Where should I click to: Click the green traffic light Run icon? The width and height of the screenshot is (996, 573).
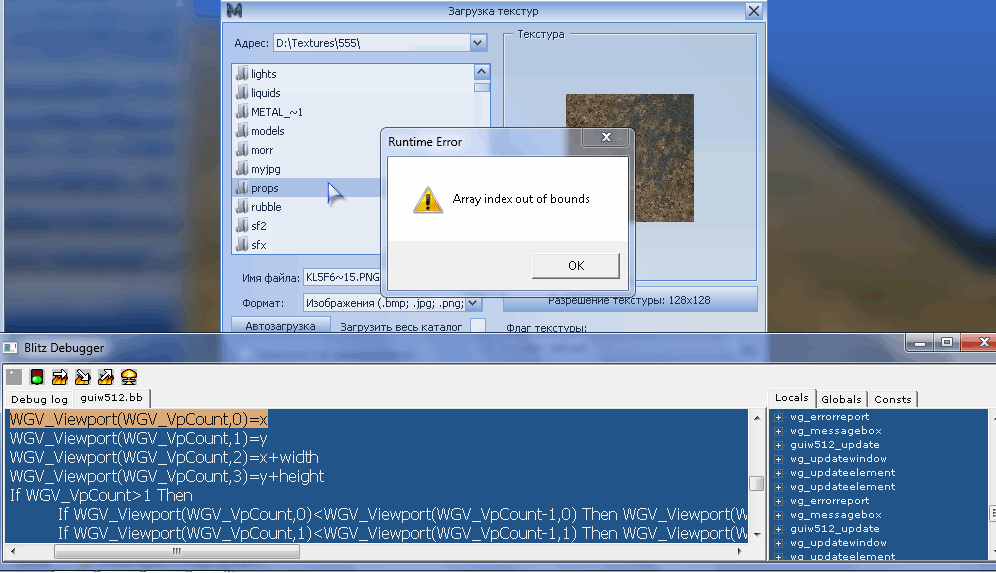click(x=37, y=377)
